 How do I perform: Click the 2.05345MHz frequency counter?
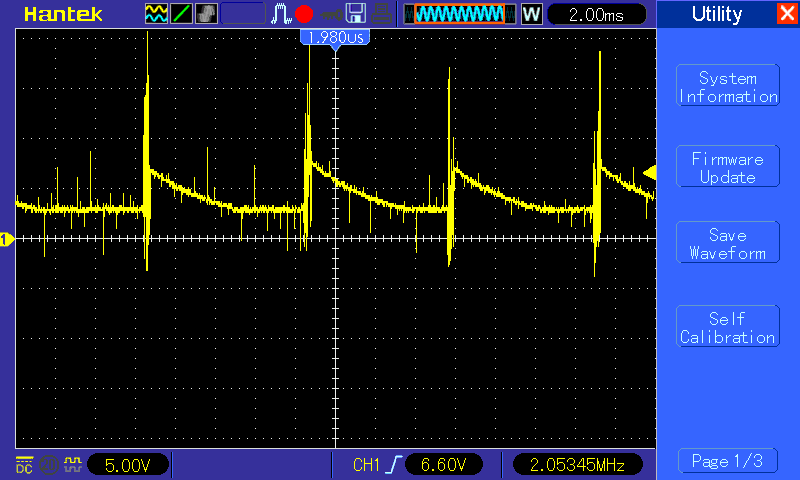[577, 465]
